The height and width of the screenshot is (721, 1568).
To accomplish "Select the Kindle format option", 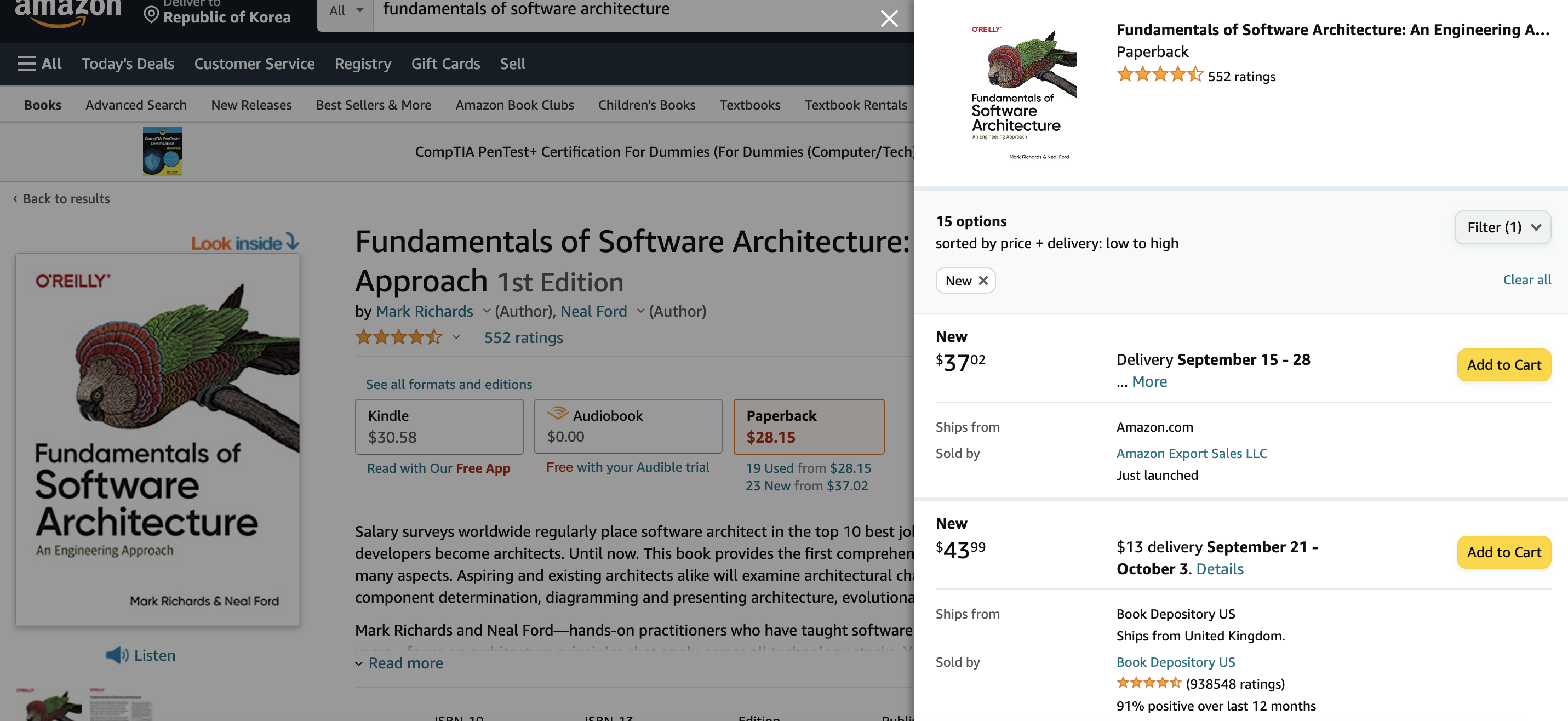I will pyautogui.click(x=438, y=426).
